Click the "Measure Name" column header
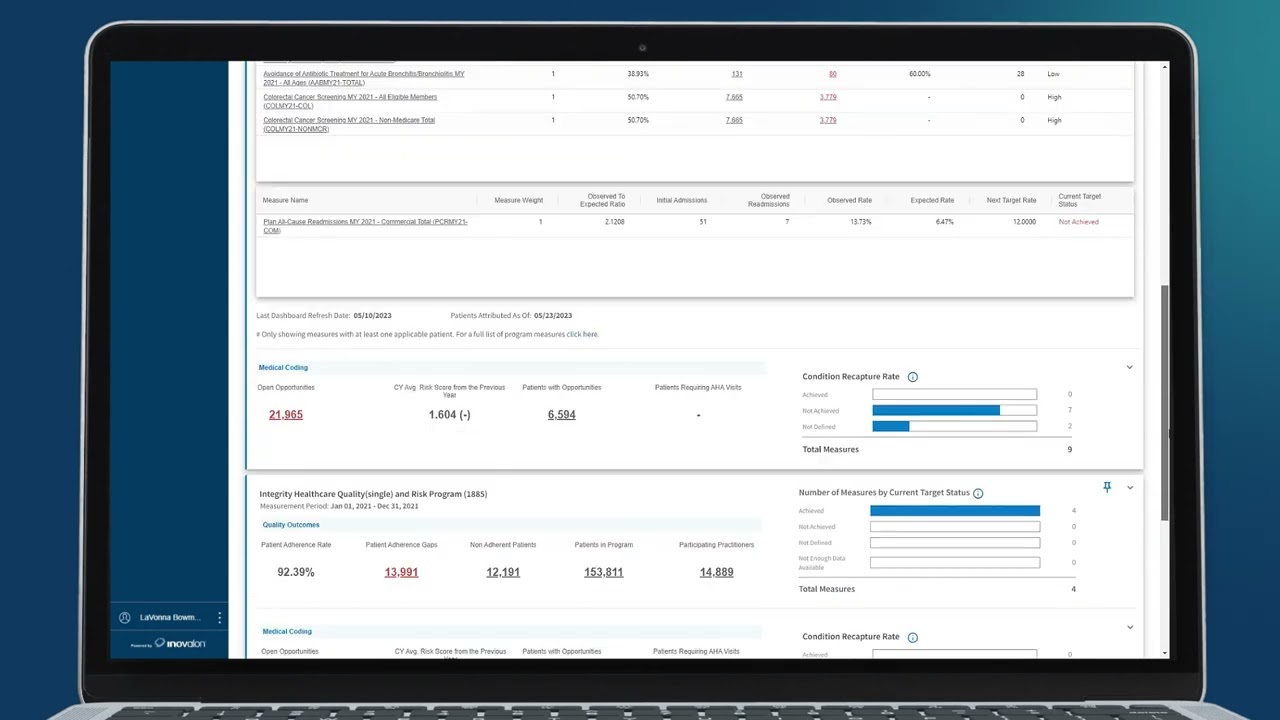 (285, 200)
